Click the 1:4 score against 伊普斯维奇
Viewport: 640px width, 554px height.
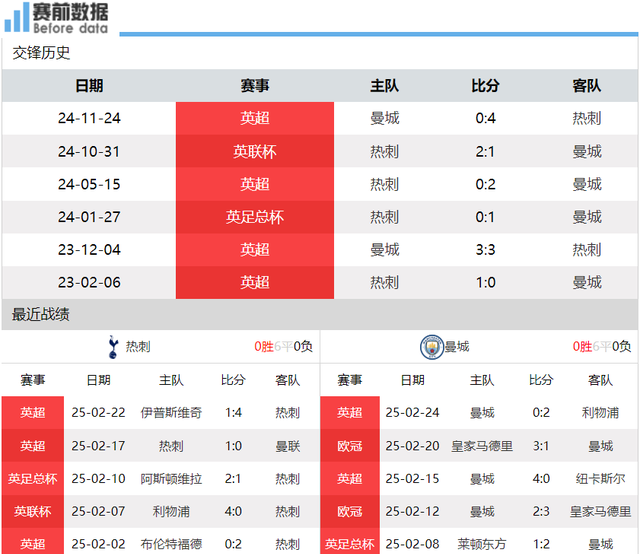233,413
